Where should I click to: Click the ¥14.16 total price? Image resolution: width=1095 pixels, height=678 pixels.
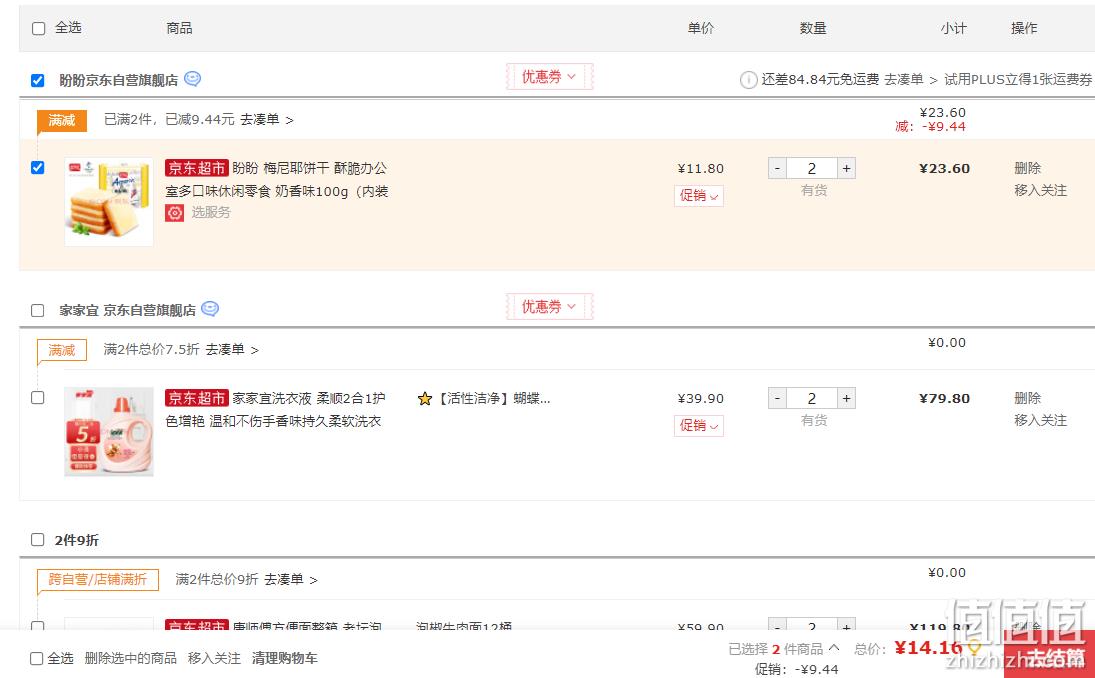928,648
